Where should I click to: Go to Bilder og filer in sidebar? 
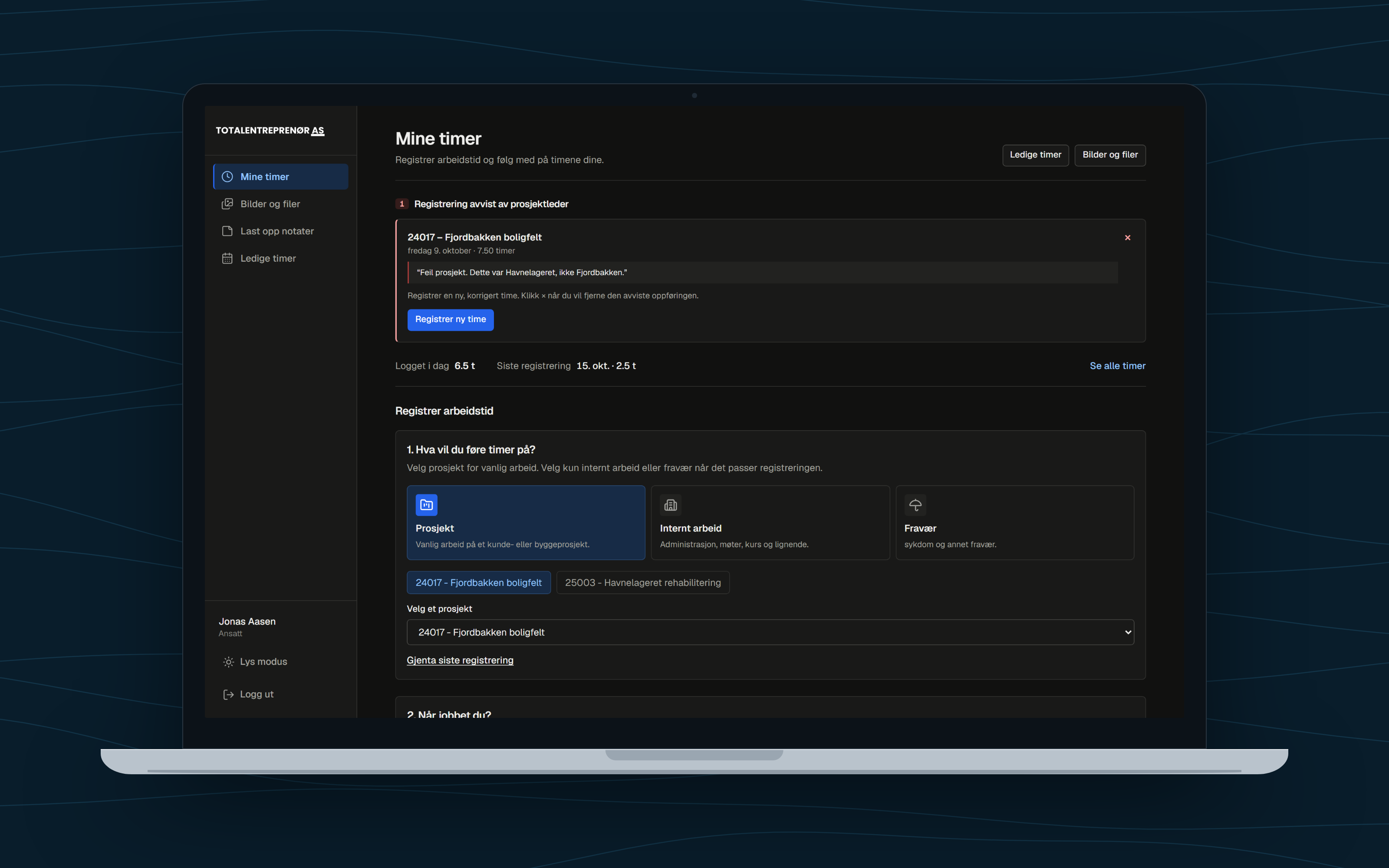click(x=281, y=204)
